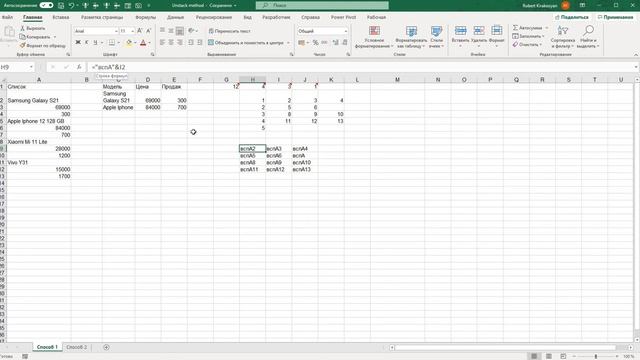Click the Cut (Вырезать) scissors button
Screen dimensions: 640x360
(x=33, y=29)
